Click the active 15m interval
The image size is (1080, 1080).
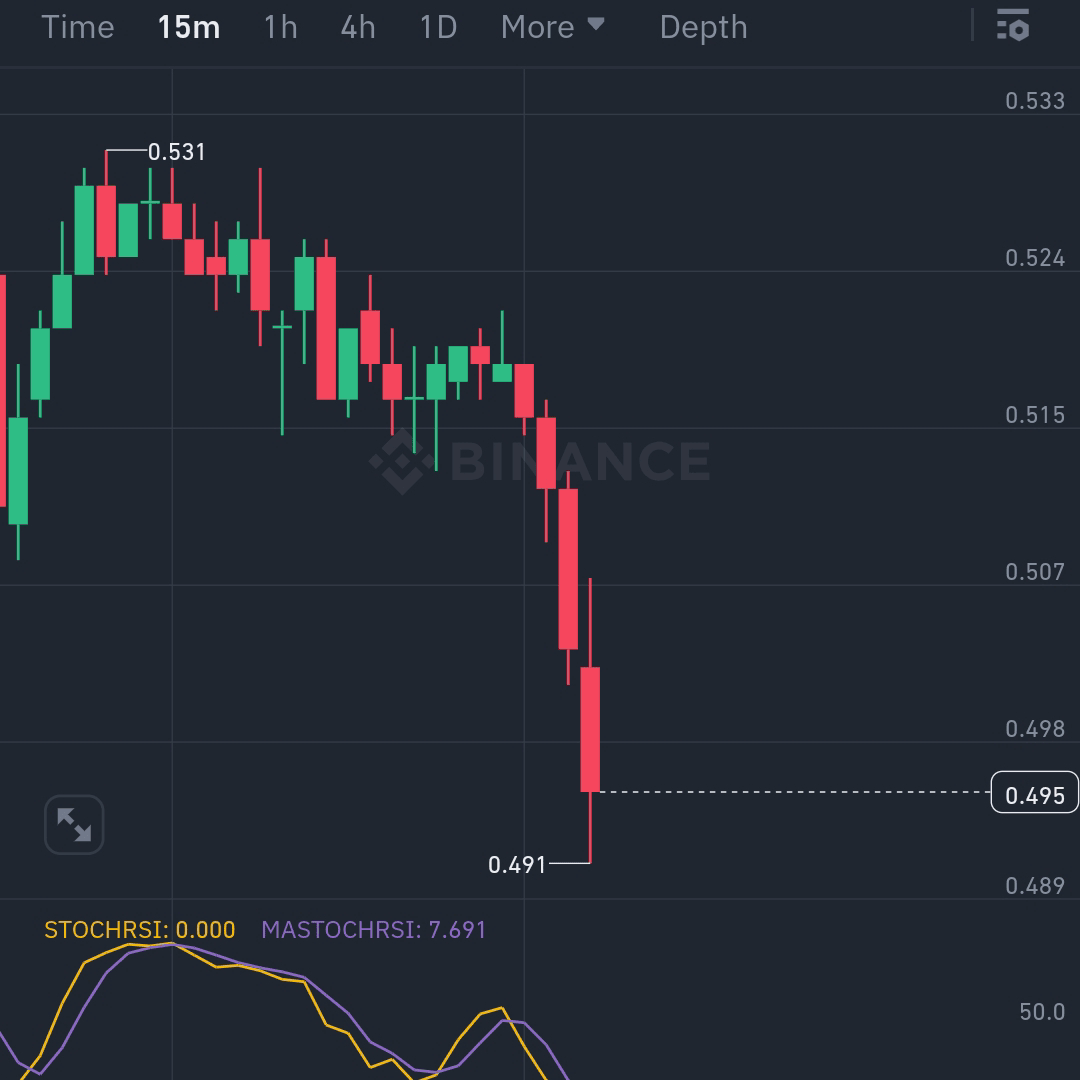(189, 27)
